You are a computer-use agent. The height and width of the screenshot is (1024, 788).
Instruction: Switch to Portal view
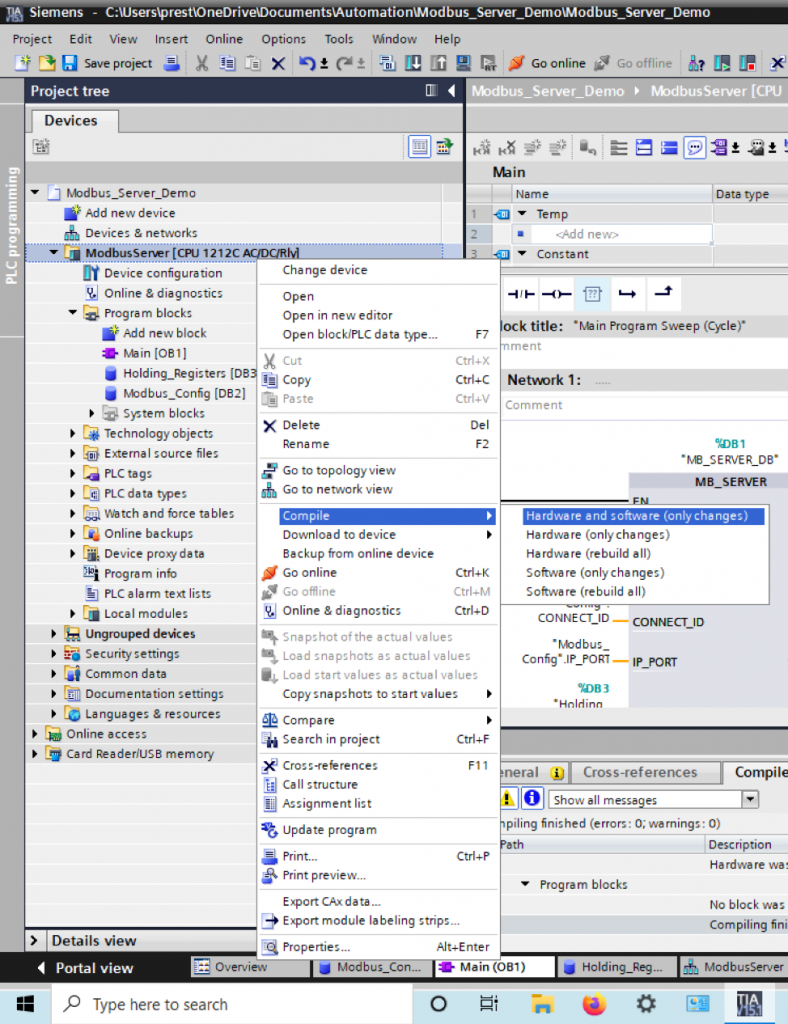(86, 968)
